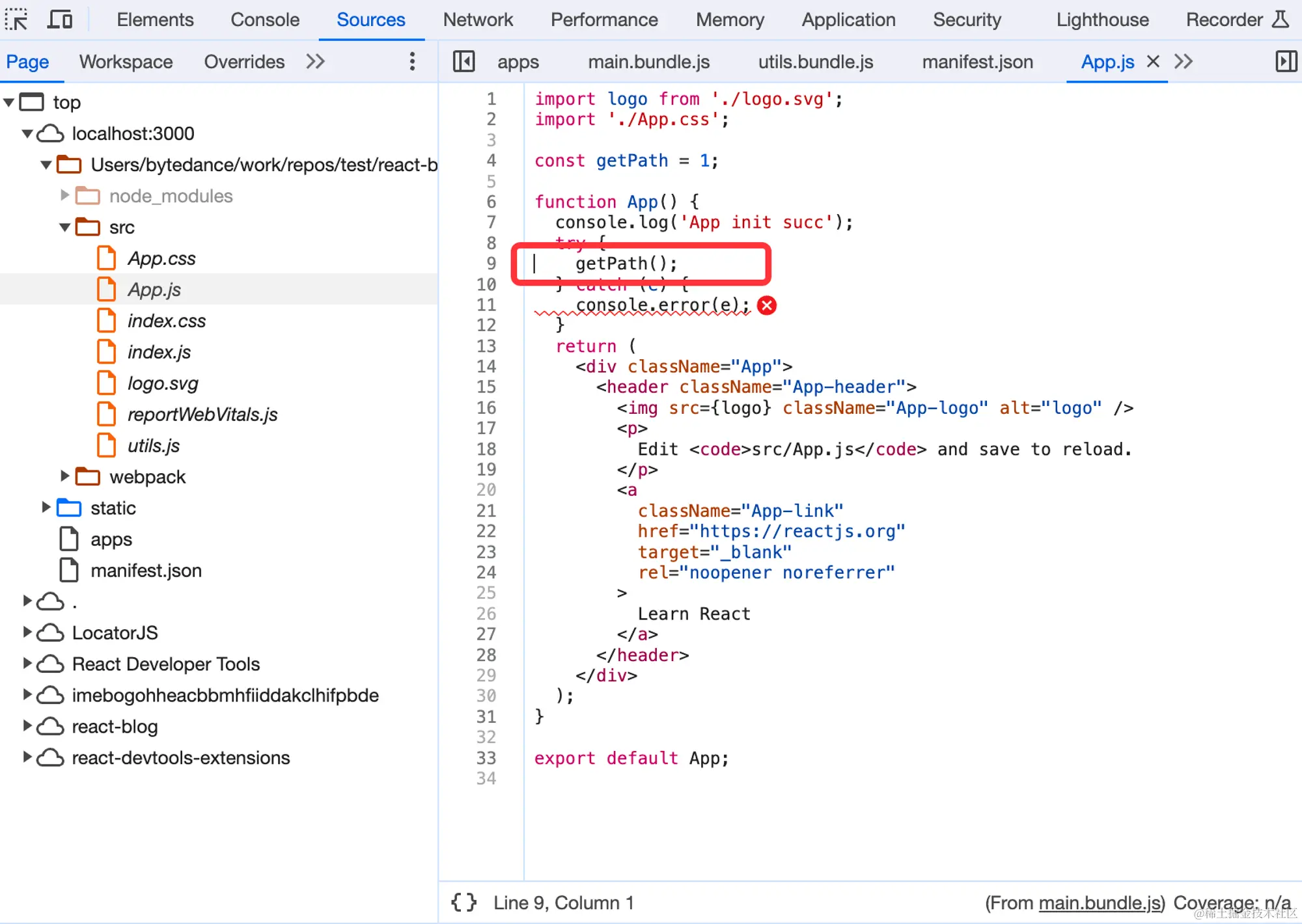
Task: Switch to the Console tab
Action: [264, 19]
